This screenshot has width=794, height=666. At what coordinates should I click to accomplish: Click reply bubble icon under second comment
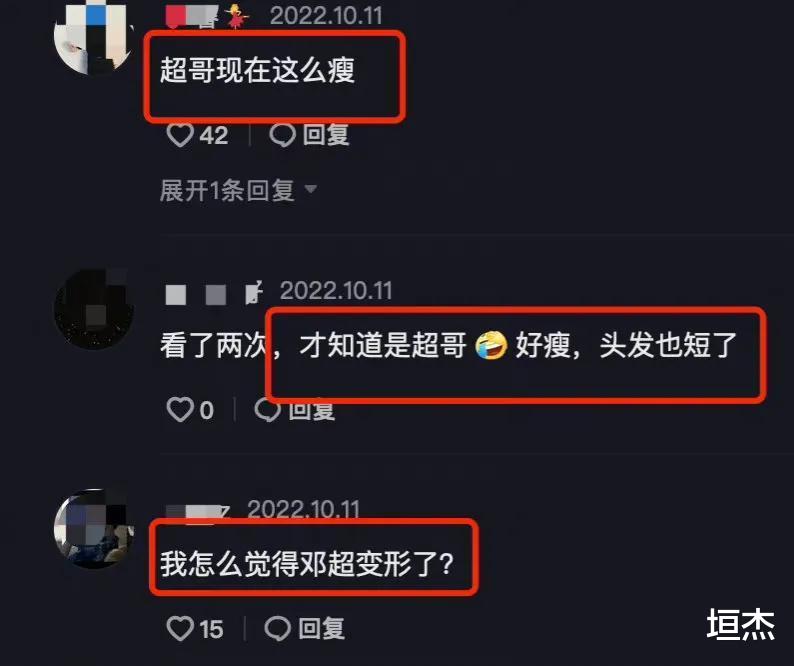[267, 409]
